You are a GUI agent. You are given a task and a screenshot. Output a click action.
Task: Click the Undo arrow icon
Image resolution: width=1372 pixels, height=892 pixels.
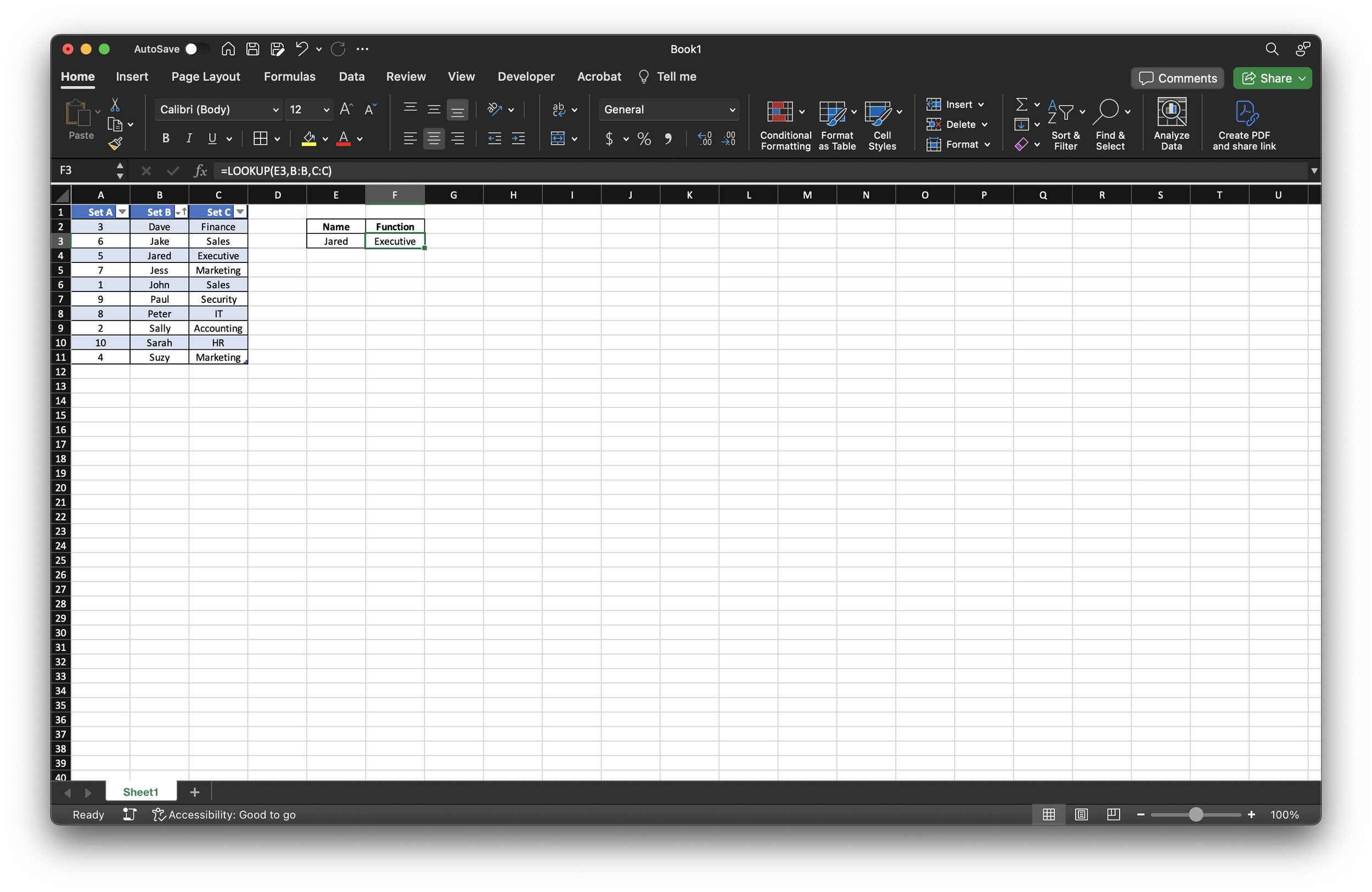click(301, 49)
